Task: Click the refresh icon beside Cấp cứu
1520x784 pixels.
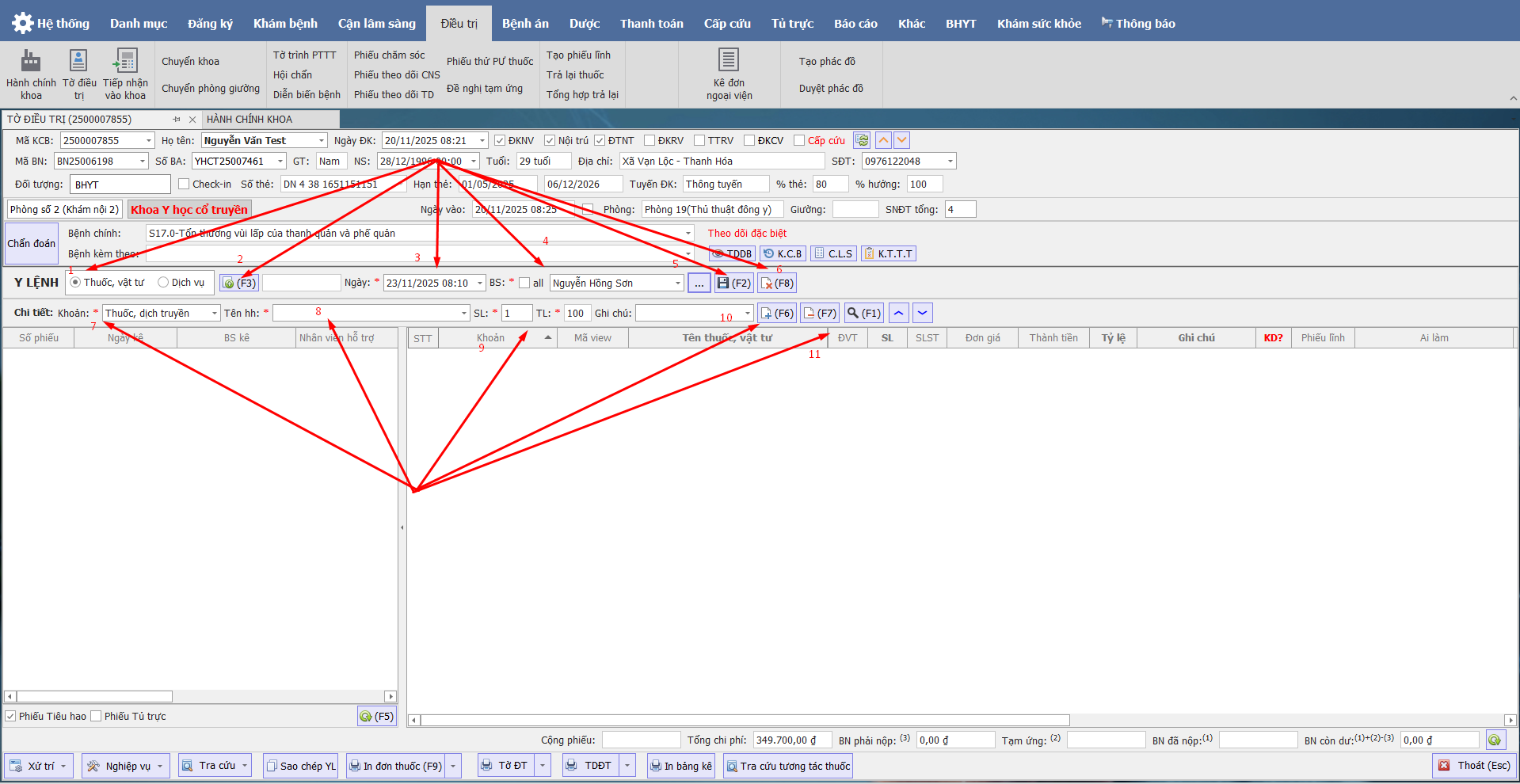Action: tap(862, 140)
